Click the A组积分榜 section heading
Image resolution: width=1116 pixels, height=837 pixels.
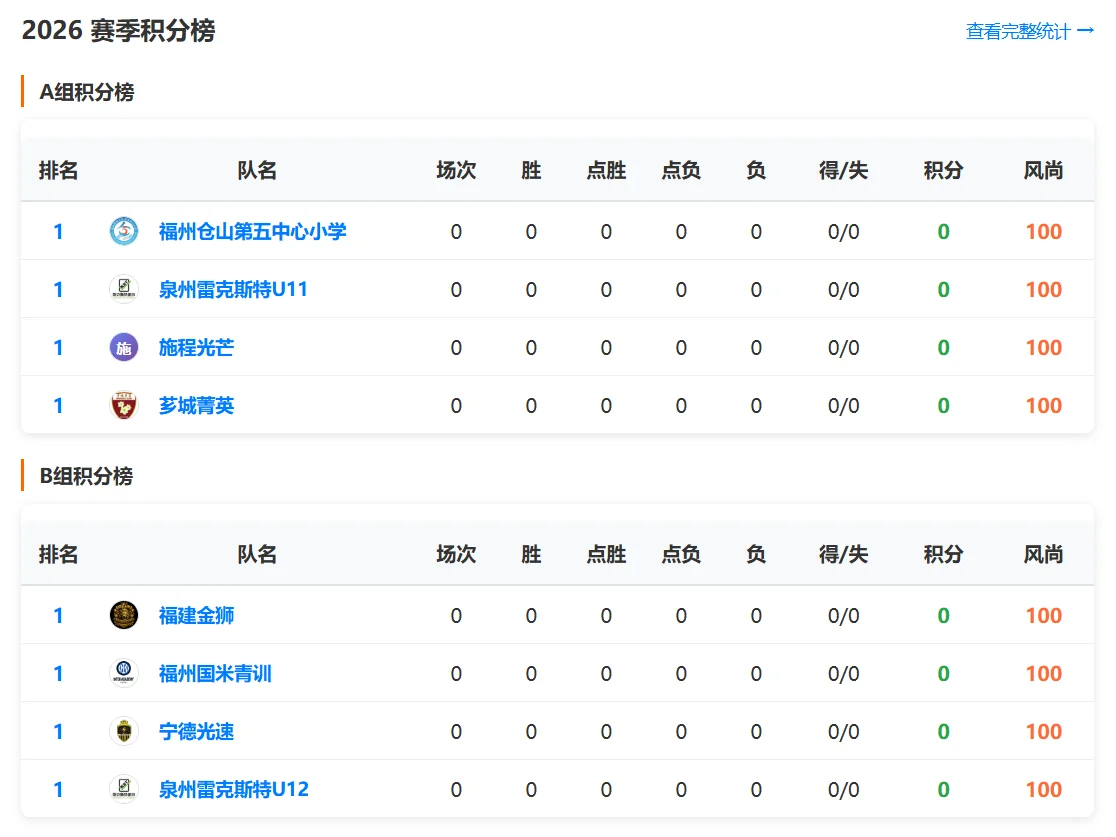pos(87,92)
